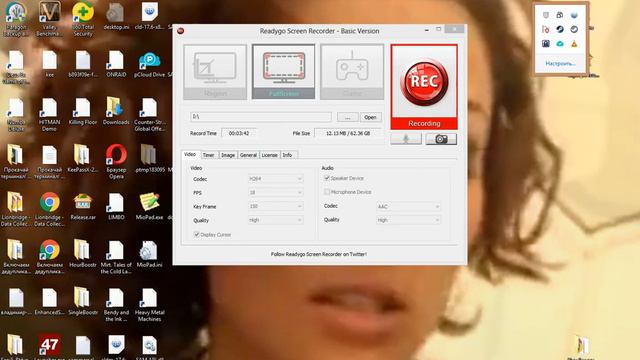Screen dimensions: 640x360
Task: Switch to the Video tab
Action: [190, 154]
